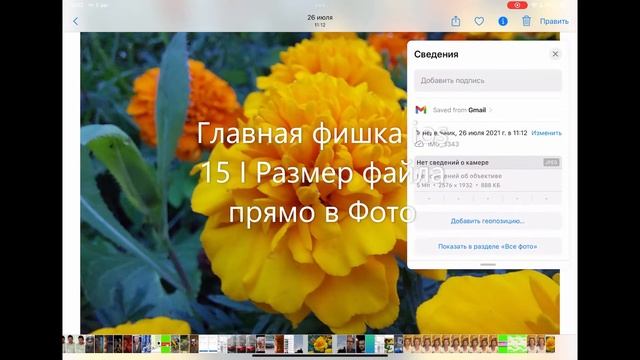Favorite the photo with heart icon
Viewport: 640px width, 360px height.
479,21
